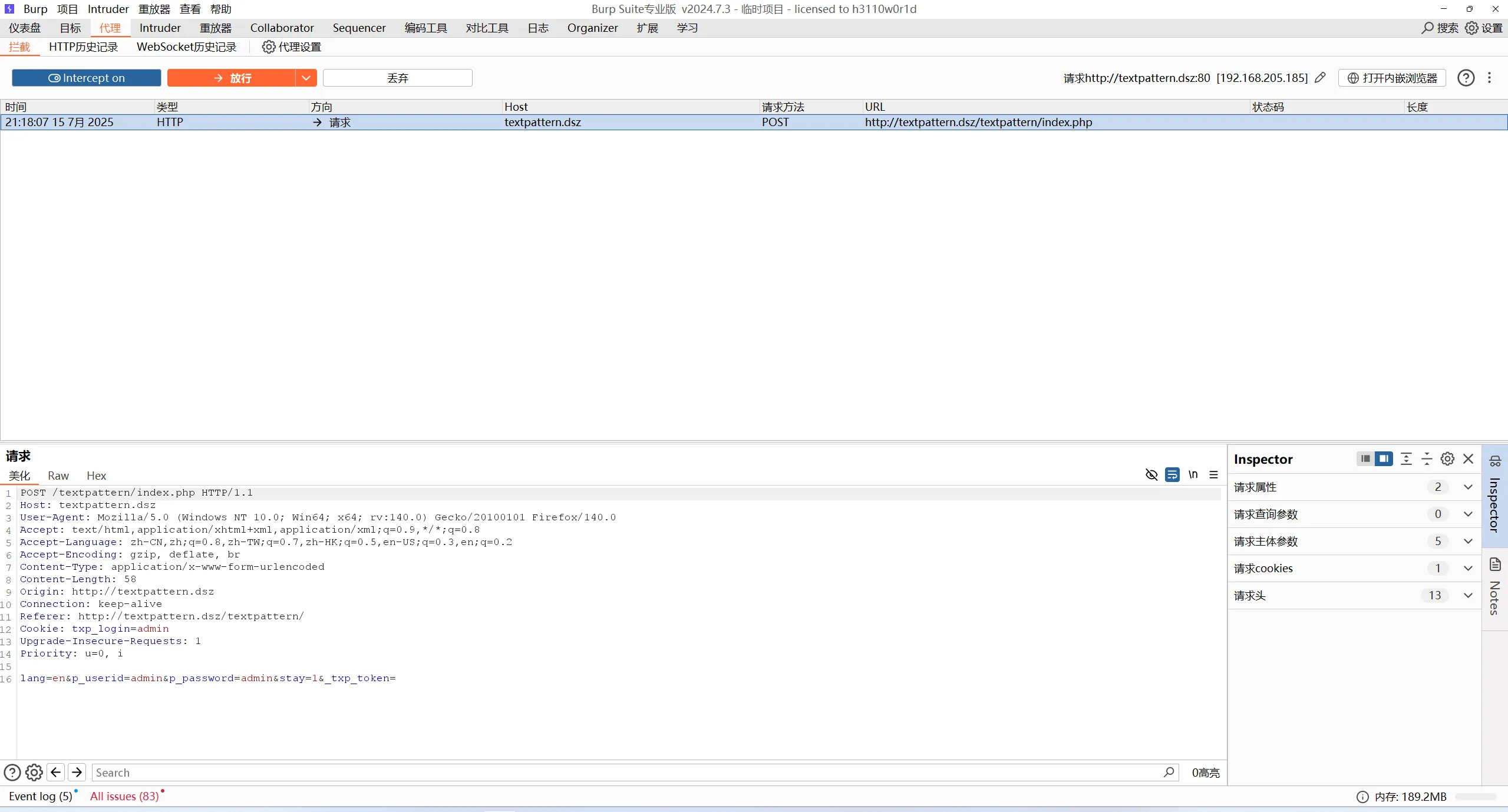Toggle non-printable \n characters display
This screenshot has height=812, width=1508.
point(1193,474)
